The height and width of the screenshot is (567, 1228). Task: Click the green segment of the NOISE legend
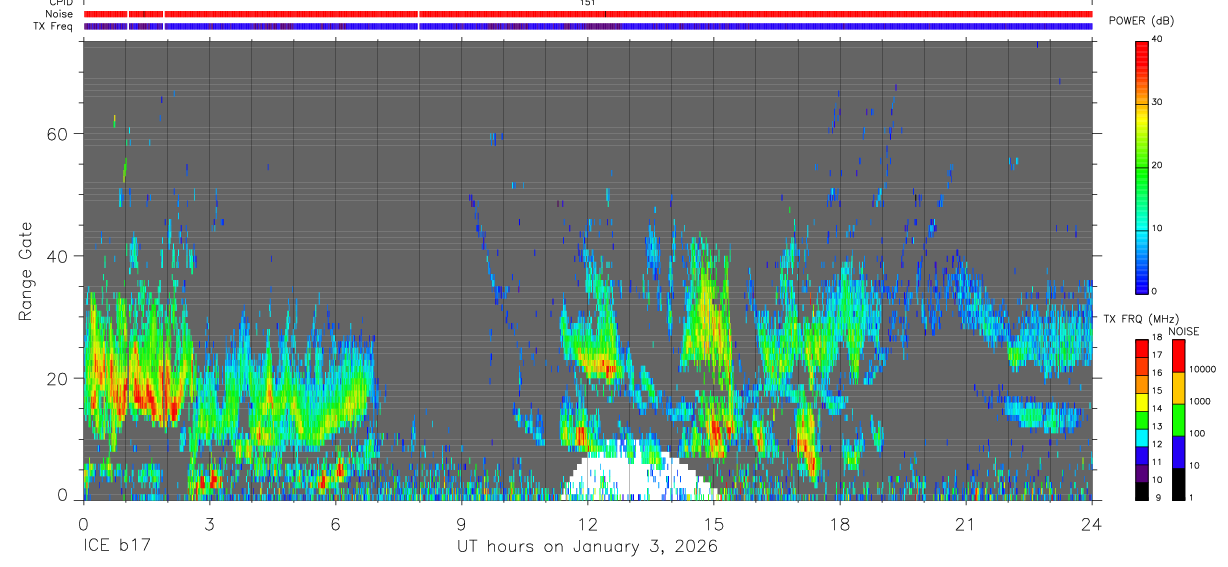(x=1178, y=420)
